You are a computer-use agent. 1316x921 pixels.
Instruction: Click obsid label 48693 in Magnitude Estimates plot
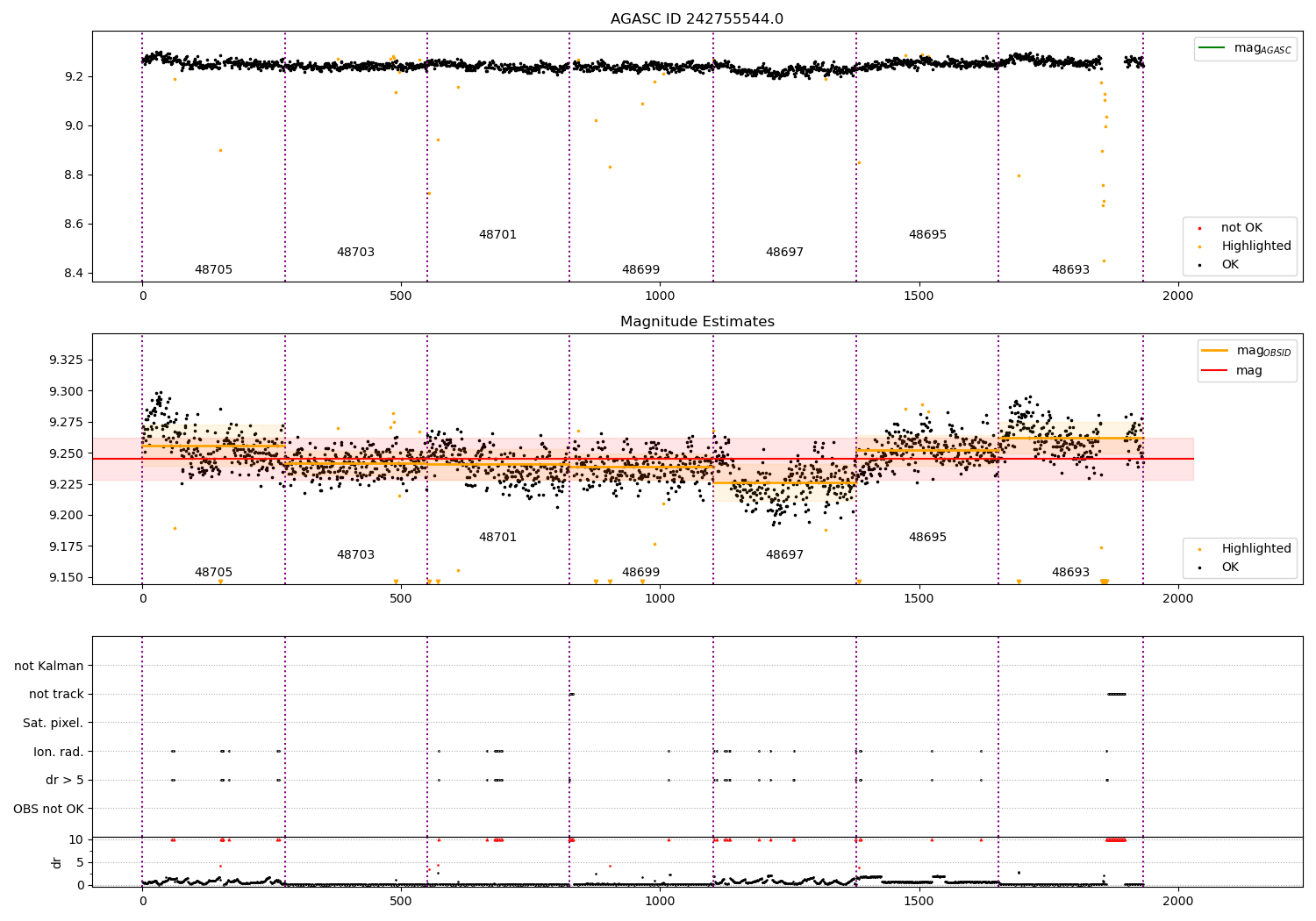click(x=1070, y=573)
